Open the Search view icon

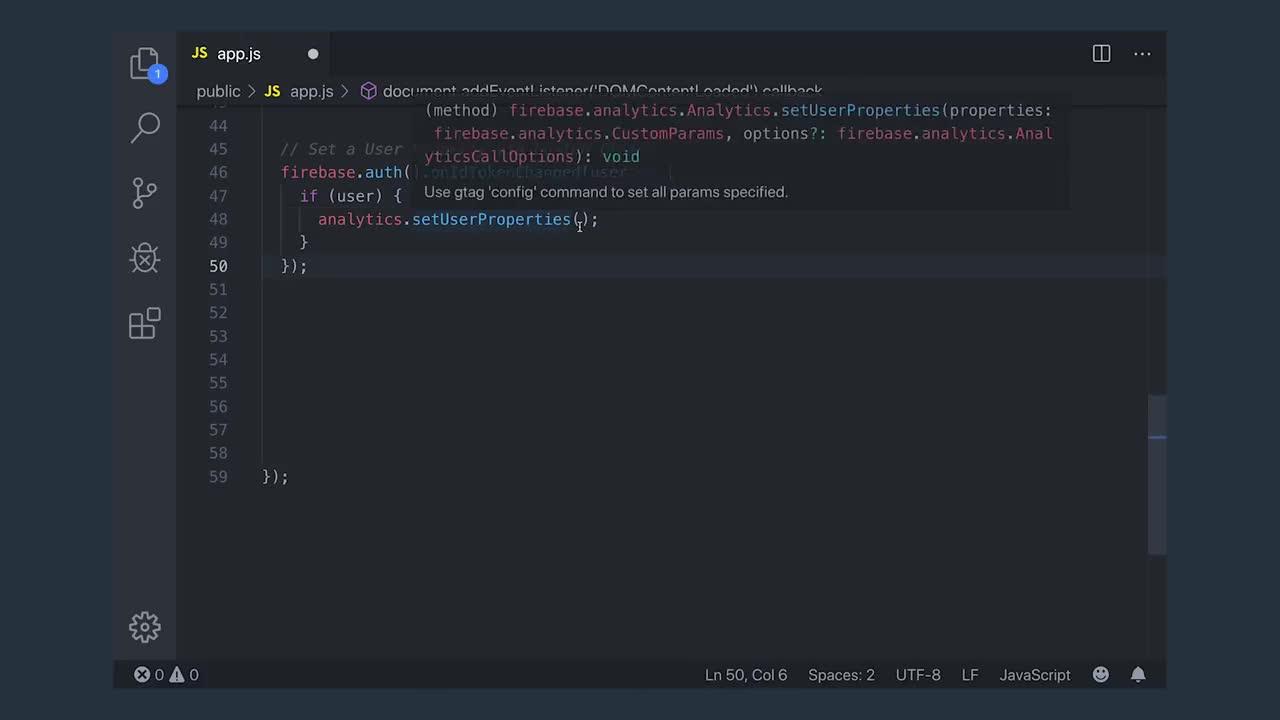[146, 127]
